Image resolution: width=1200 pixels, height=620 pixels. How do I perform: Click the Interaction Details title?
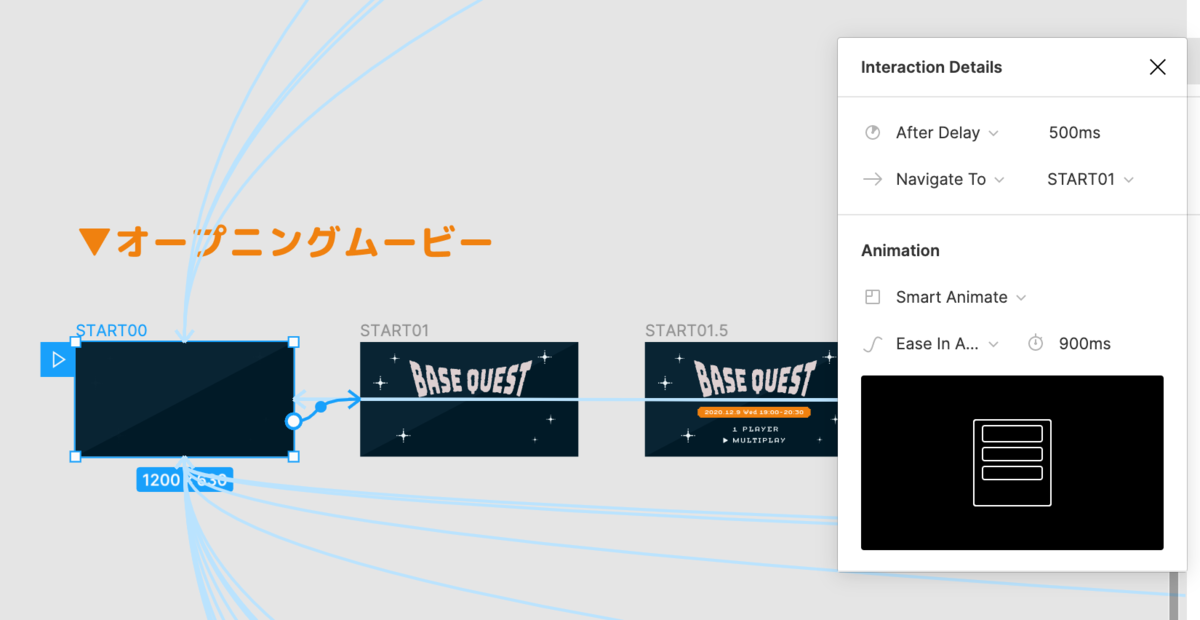[x=931, y=67]
